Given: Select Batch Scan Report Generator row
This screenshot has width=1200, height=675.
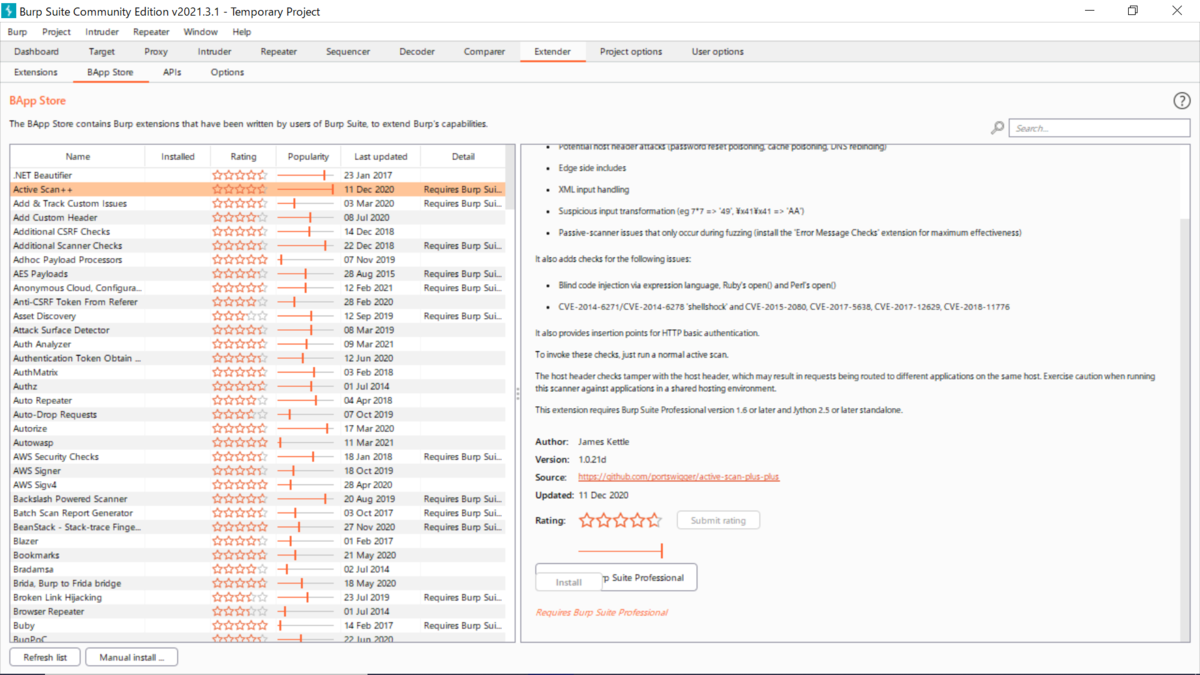Looking at the screenshot, I should [258, 513].
